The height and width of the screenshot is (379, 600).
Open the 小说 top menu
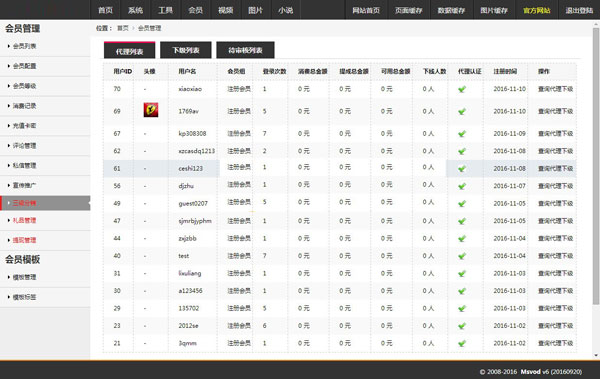pyautogui.click(x=285, y=10)
